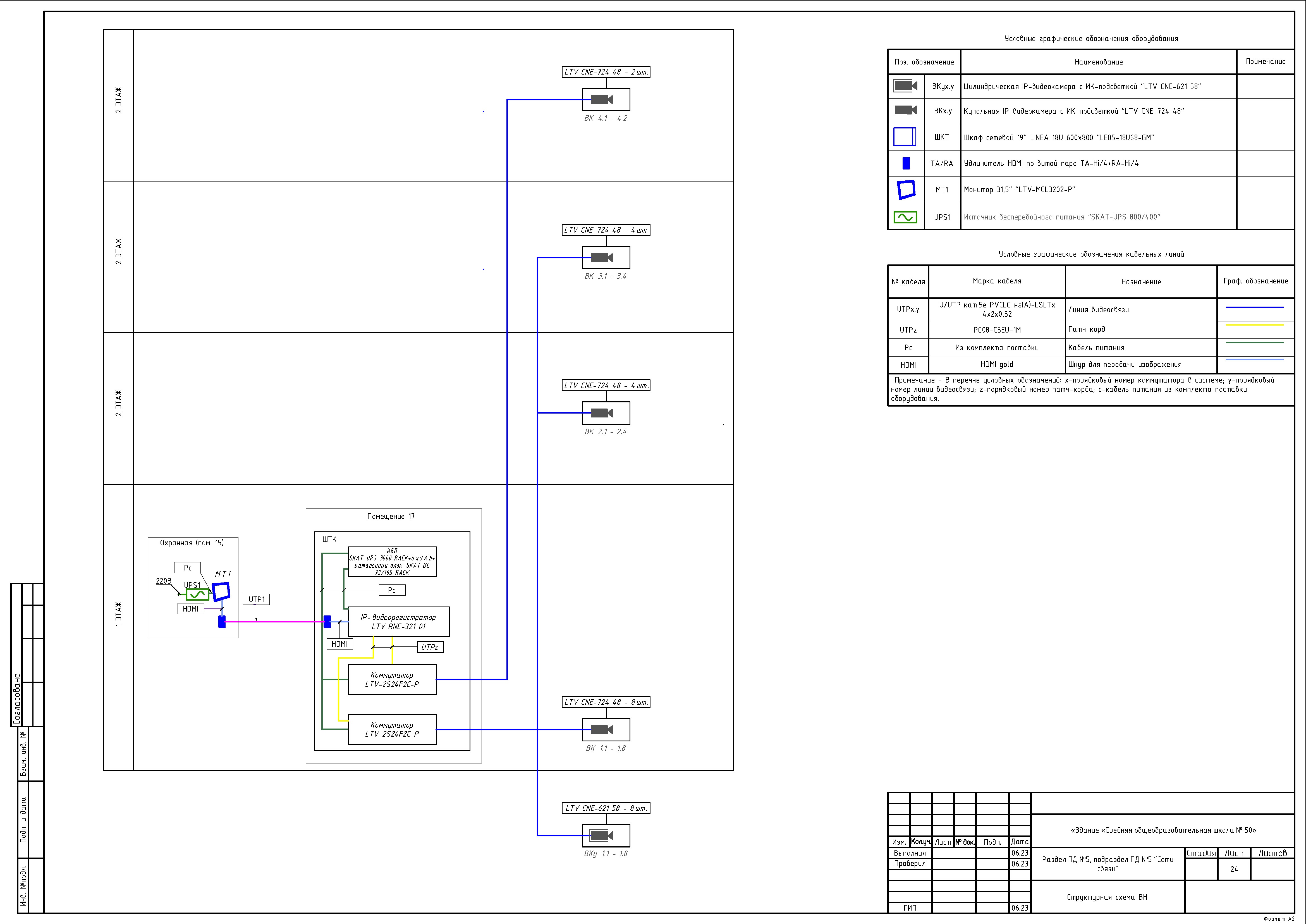Viewport: 1306px width, 924px height.
Task: Click the 'Помещение 17' room title
Action: point(391,517)
